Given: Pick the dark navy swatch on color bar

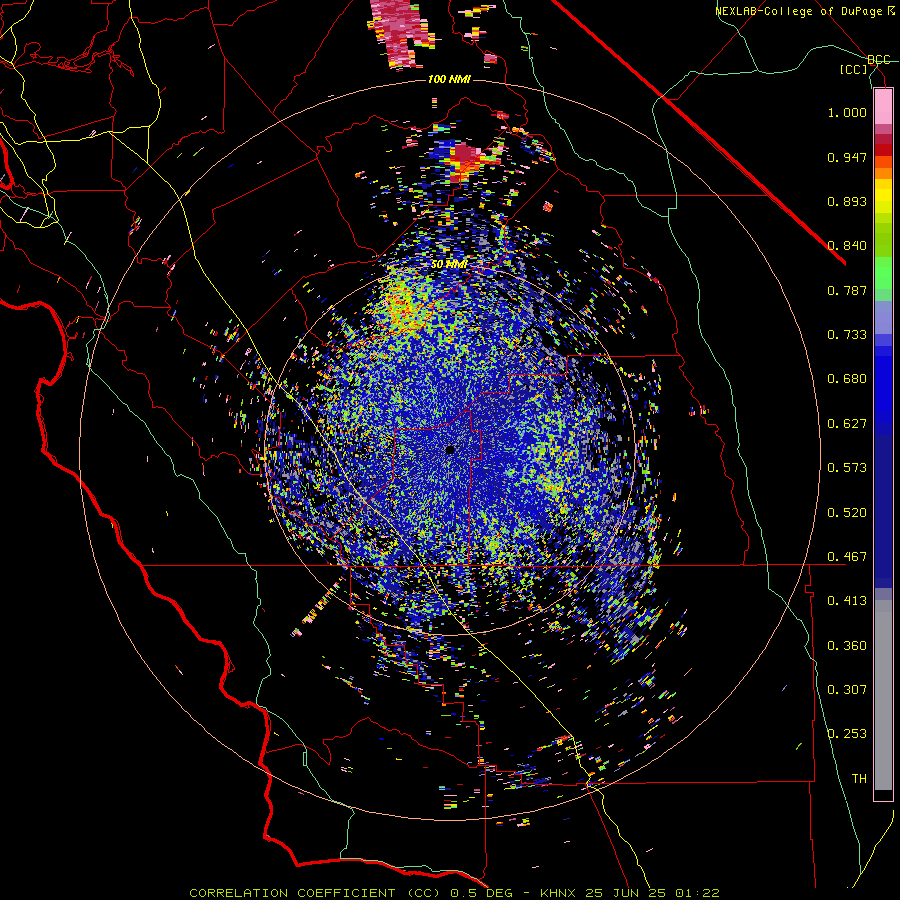Looking at the screenshot, I should click(x=883, y=511).
